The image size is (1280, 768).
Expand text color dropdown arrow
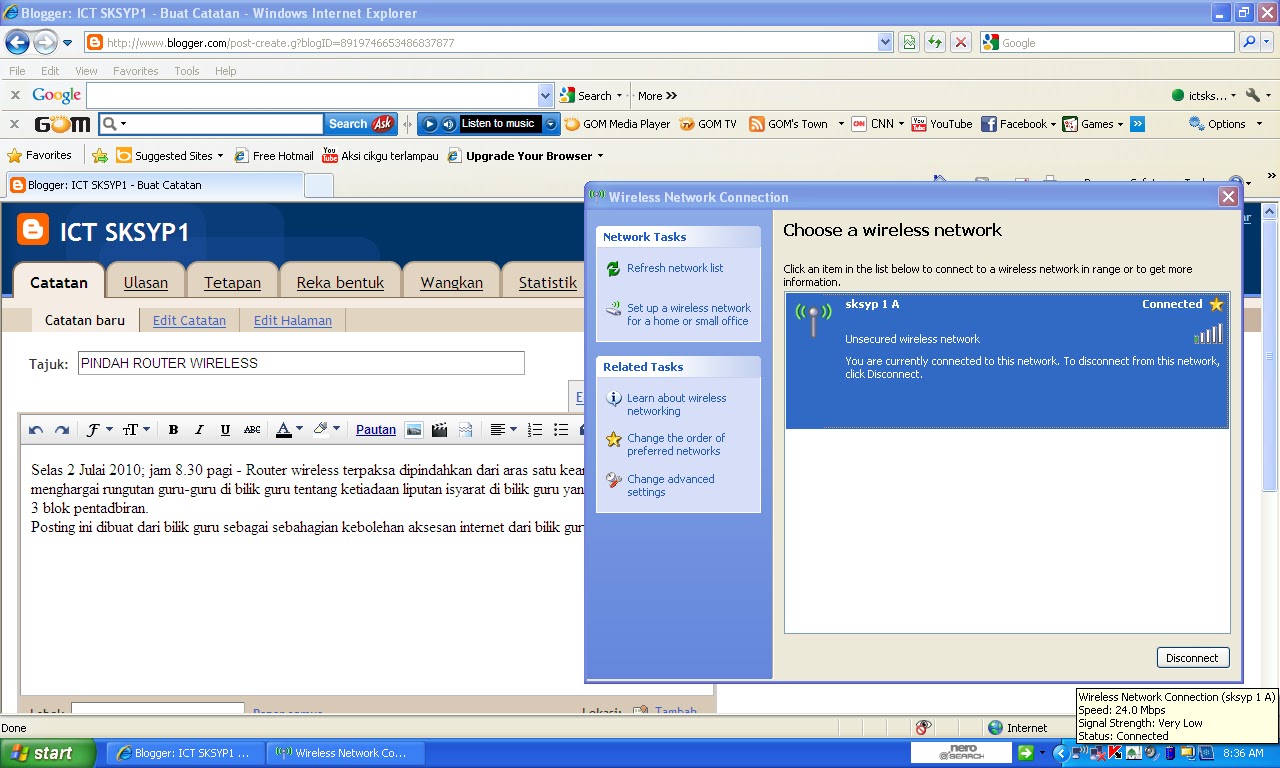click(299, 429)
